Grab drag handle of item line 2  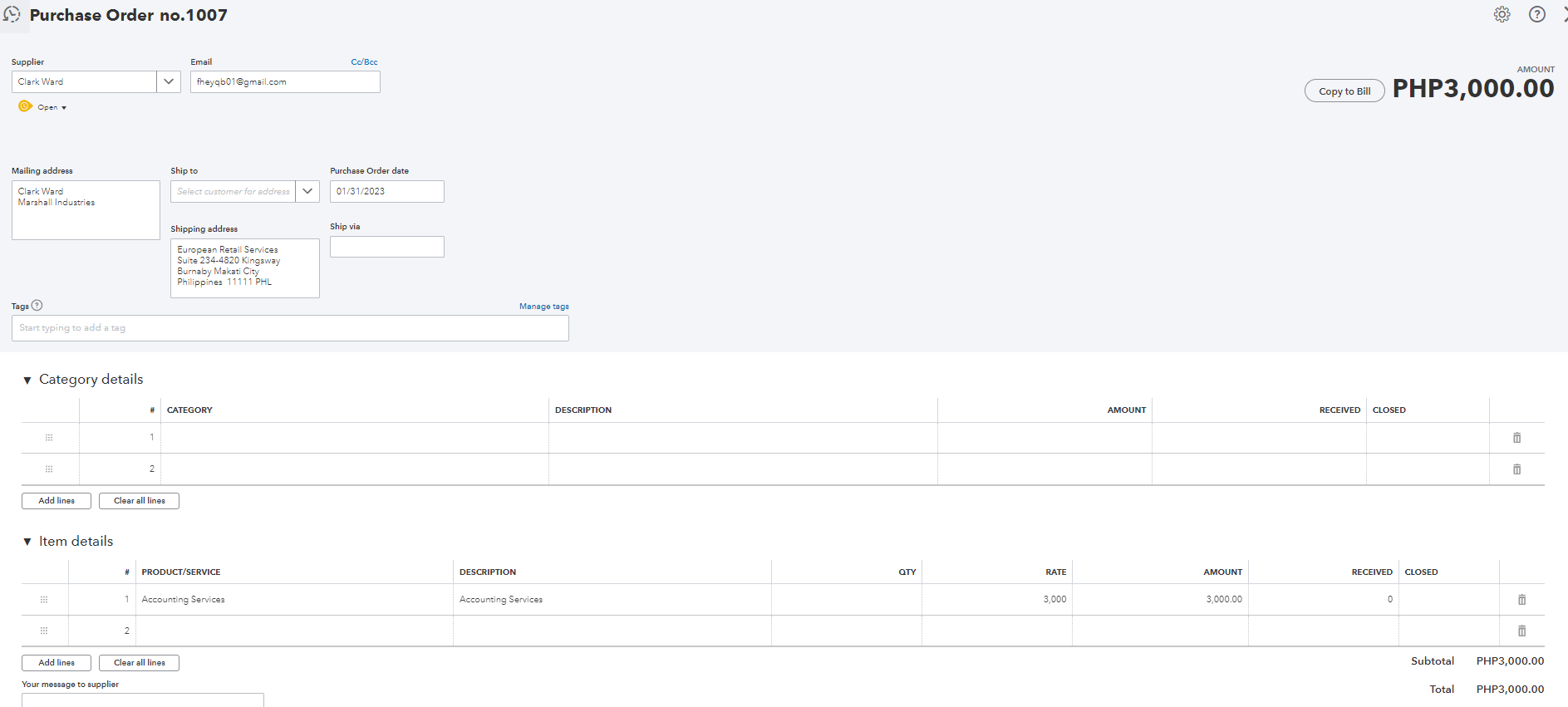(44, 631)
